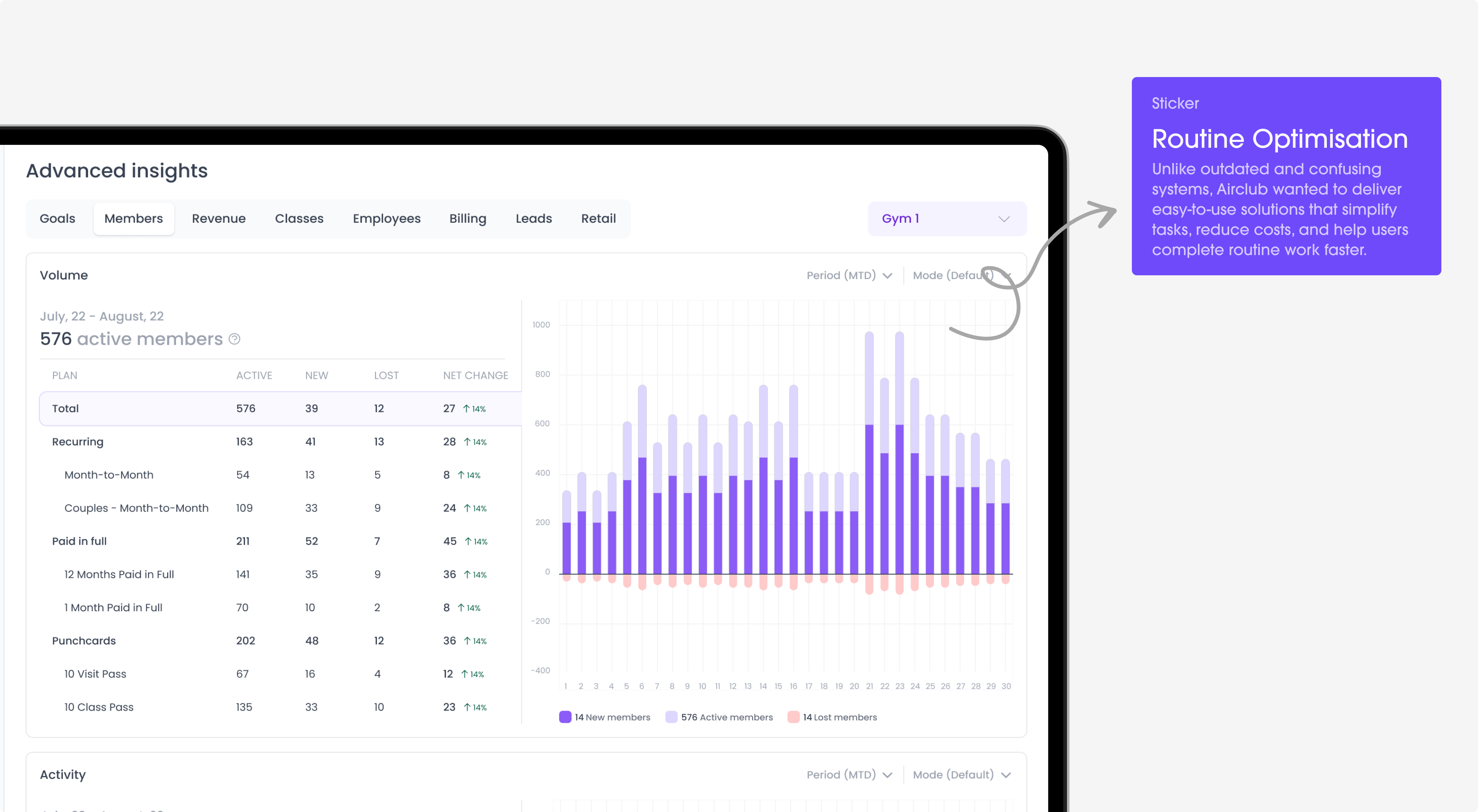Collapse the Recurring plan group row

280,442
